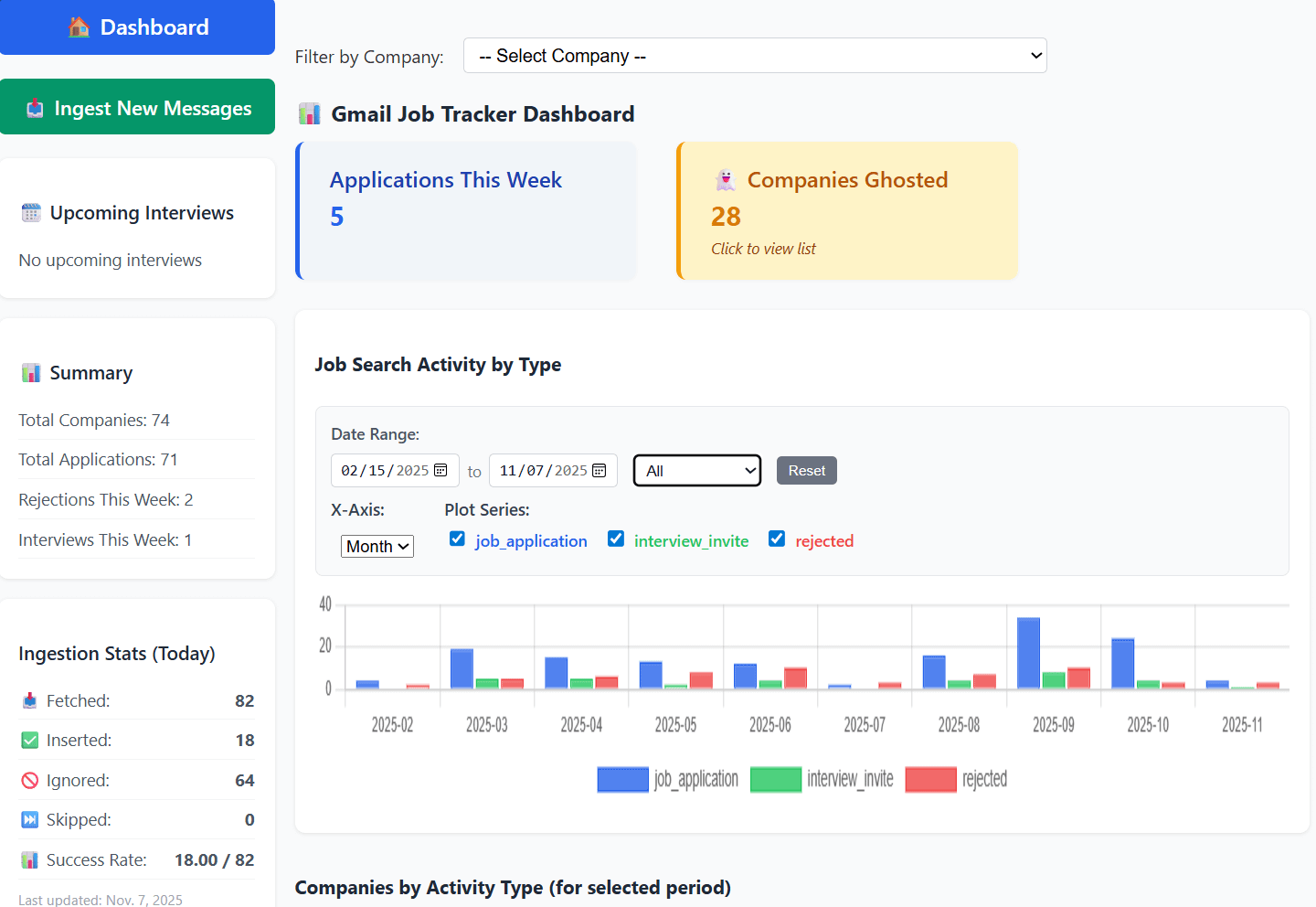1316x907 pixels.
Task: Open the Select Company filter dropdown
Action: click(x=755, y=56)
